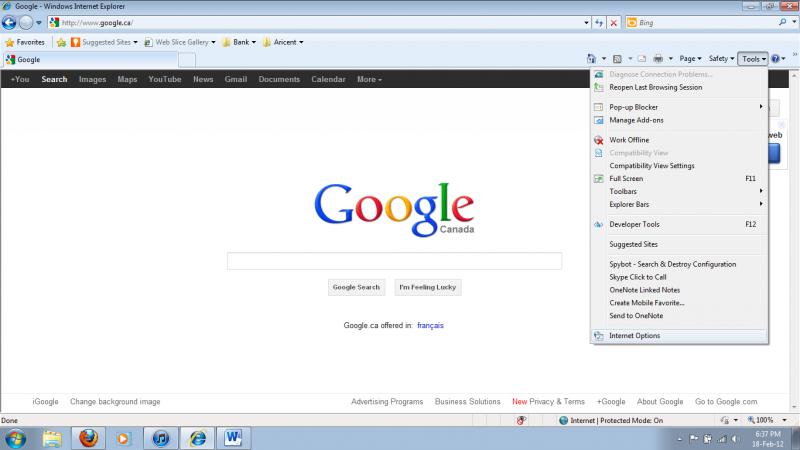Launch Firefox from the taskbar
Screen dimensions: 800x450
[88, 438]
